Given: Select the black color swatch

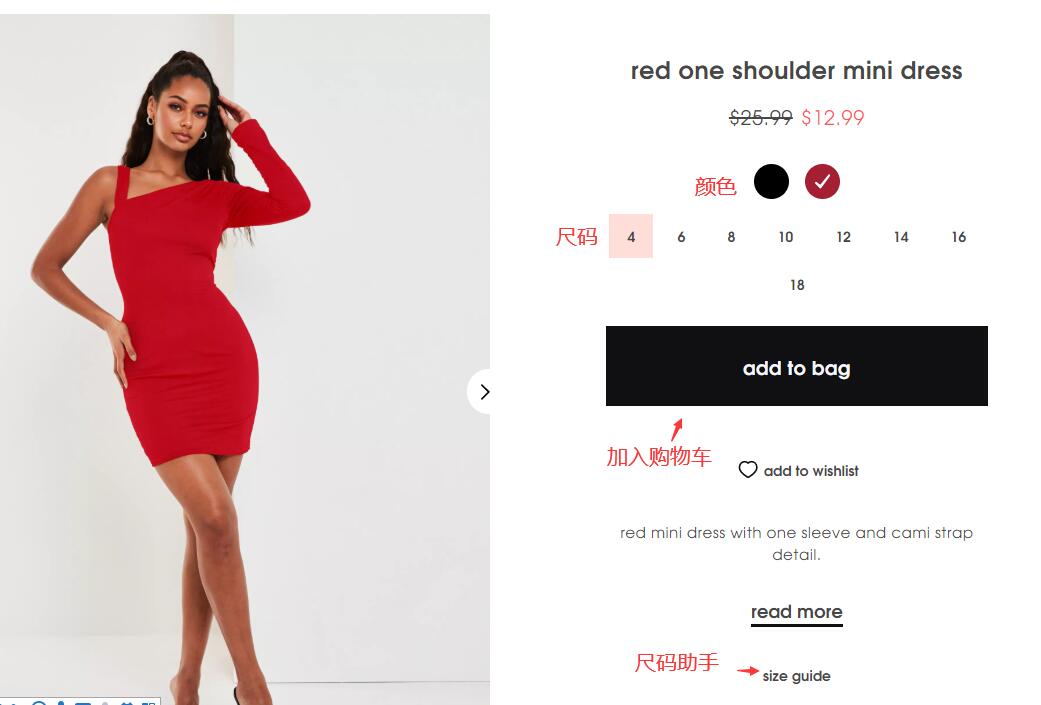Looking at the screenshot, I should click(x=771, y=181).
